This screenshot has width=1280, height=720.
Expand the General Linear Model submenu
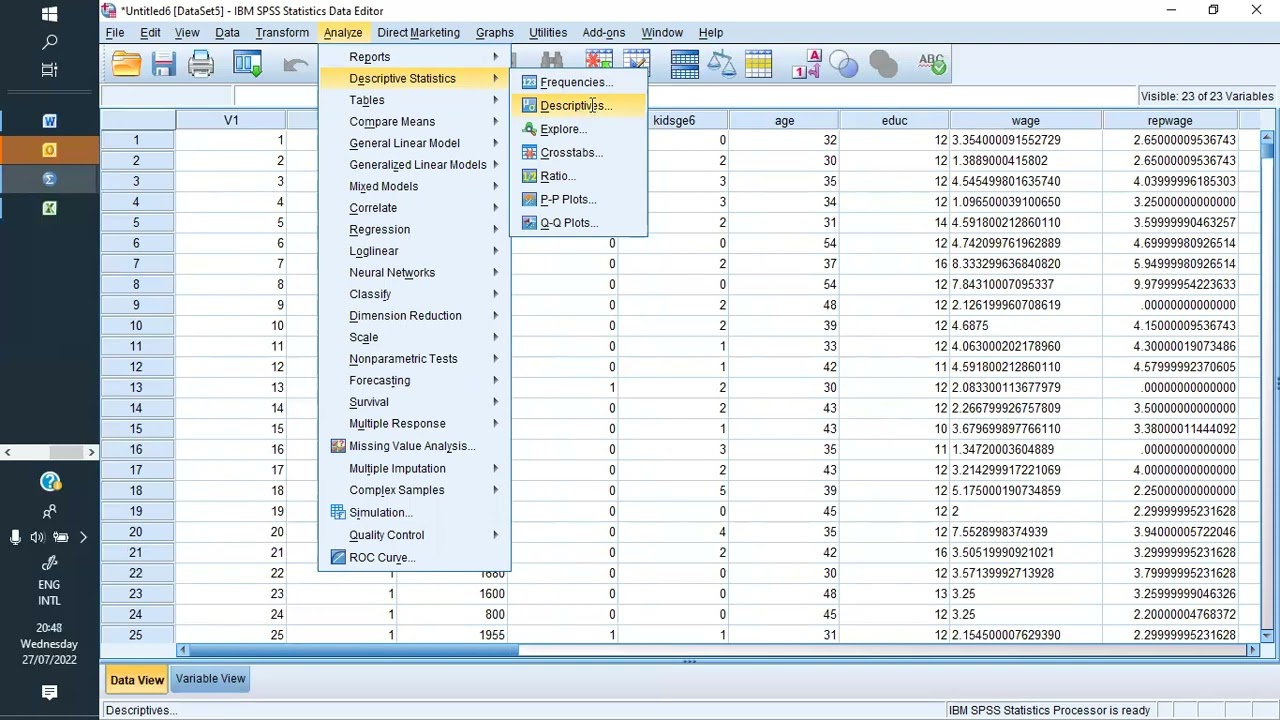tap(414, 143)
